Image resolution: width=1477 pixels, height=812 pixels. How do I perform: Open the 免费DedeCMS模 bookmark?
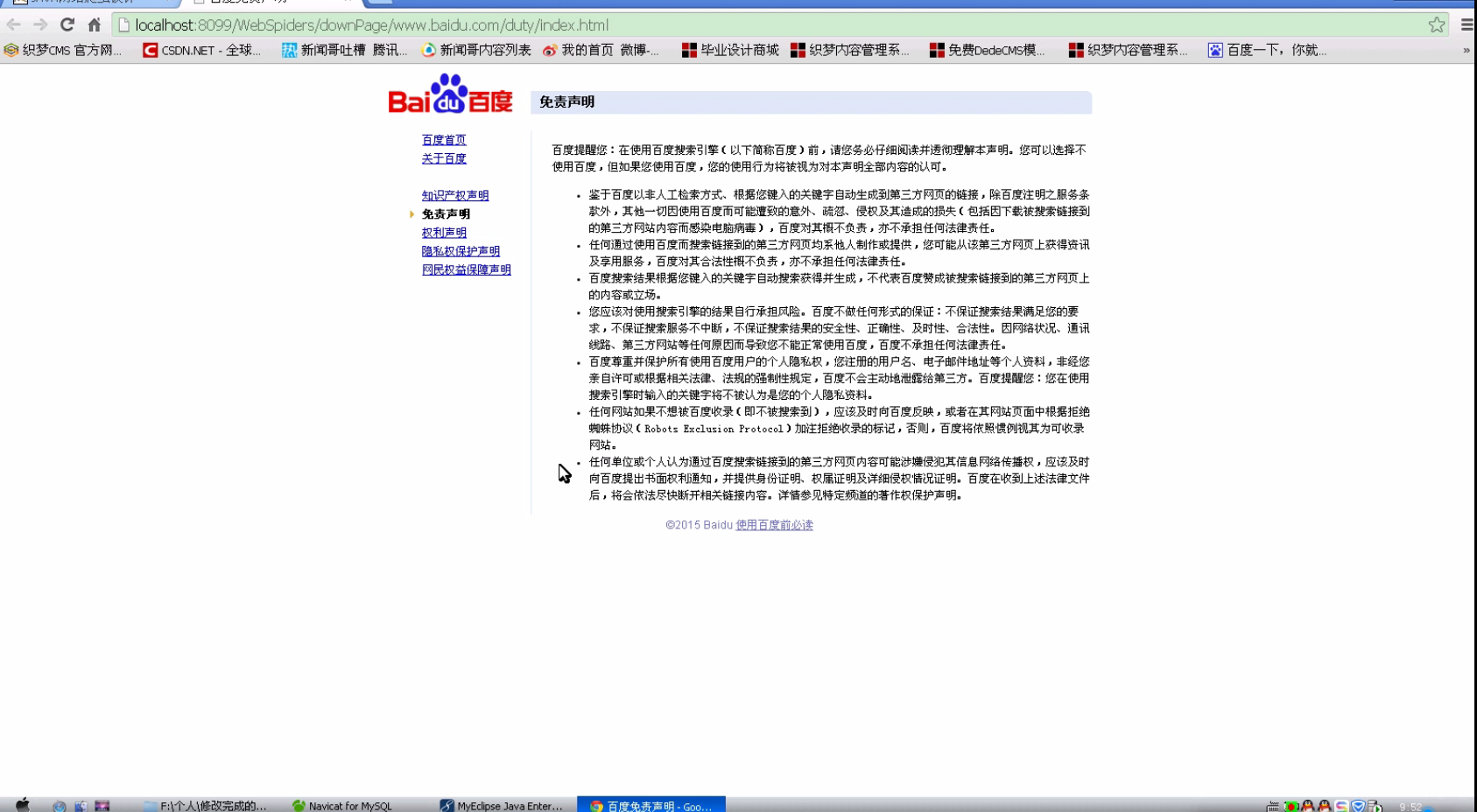[x=988, y=51]
